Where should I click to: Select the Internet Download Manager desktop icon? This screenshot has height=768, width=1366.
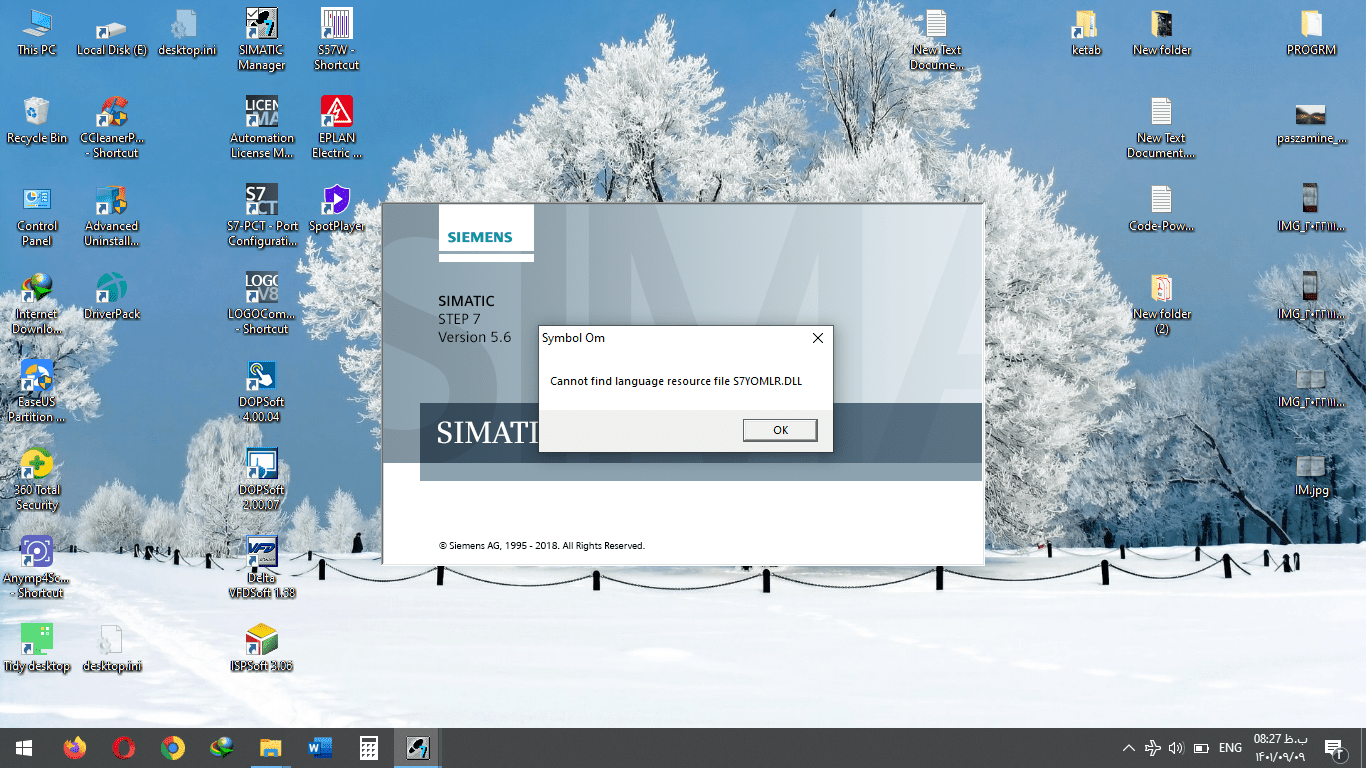click(x=37, y=303)
